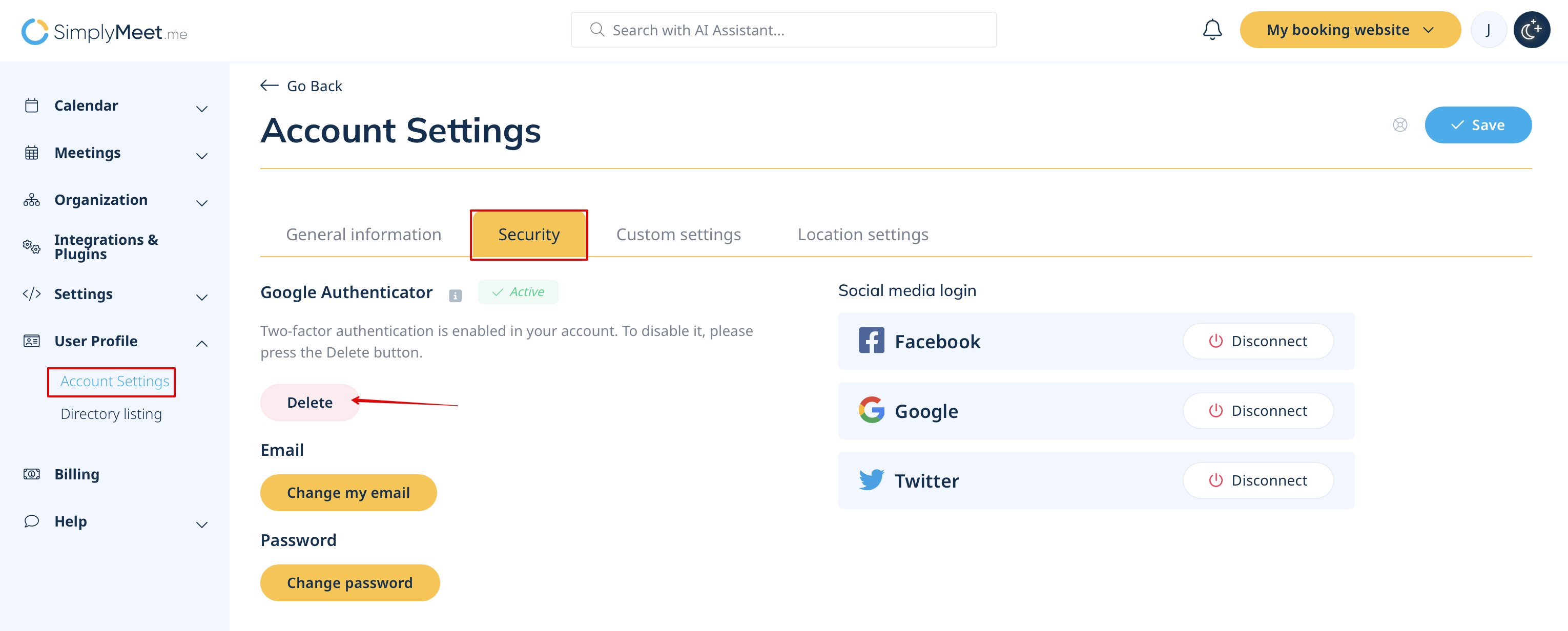Viewport: 1568px width, 631px height.
Task: Disconnect Twitter social login
Action: click(1257, 481)
